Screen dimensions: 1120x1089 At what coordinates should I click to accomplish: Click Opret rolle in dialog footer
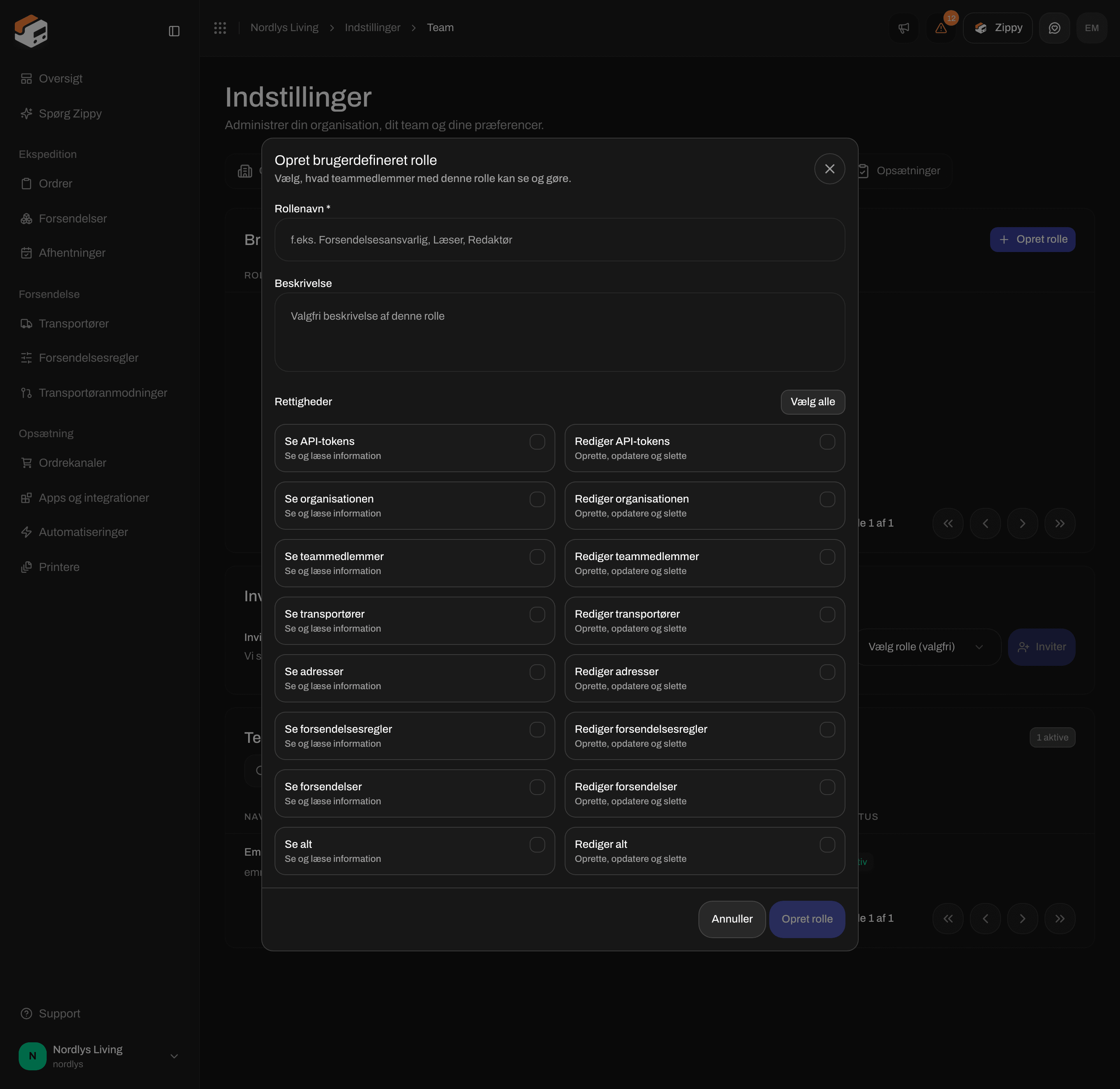pyautogui.click(x=807, y=919)
